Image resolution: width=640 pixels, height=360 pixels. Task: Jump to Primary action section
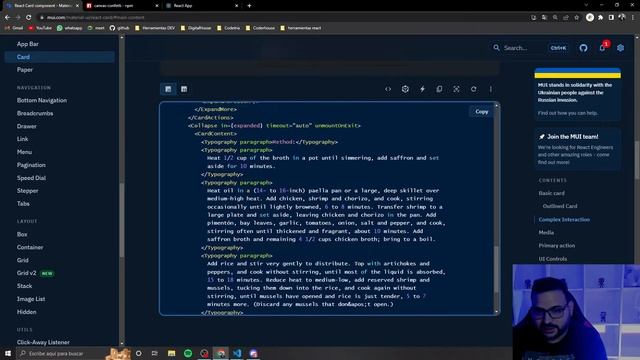557,246
